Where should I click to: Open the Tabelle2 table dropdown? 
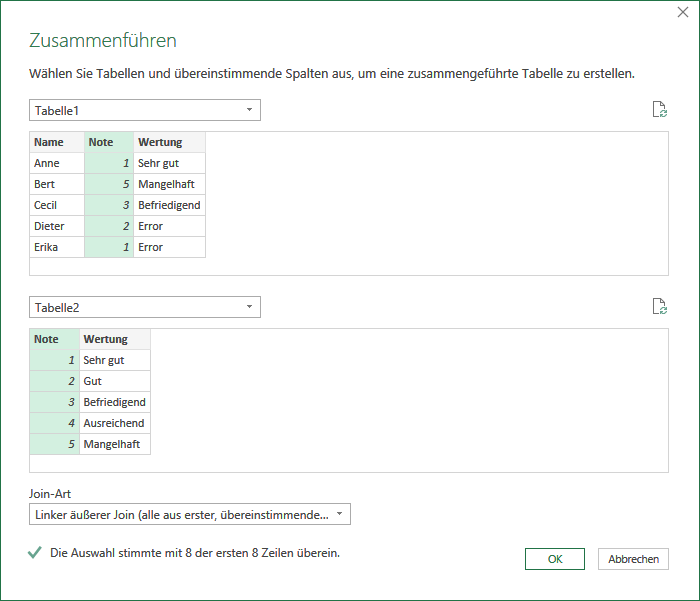point(145,307)
